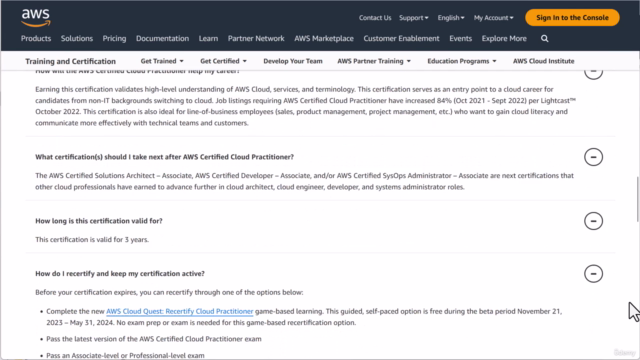Click 'This certification is valid for 3 years.'
Screen dimensions: 640x360
[92, 240]
